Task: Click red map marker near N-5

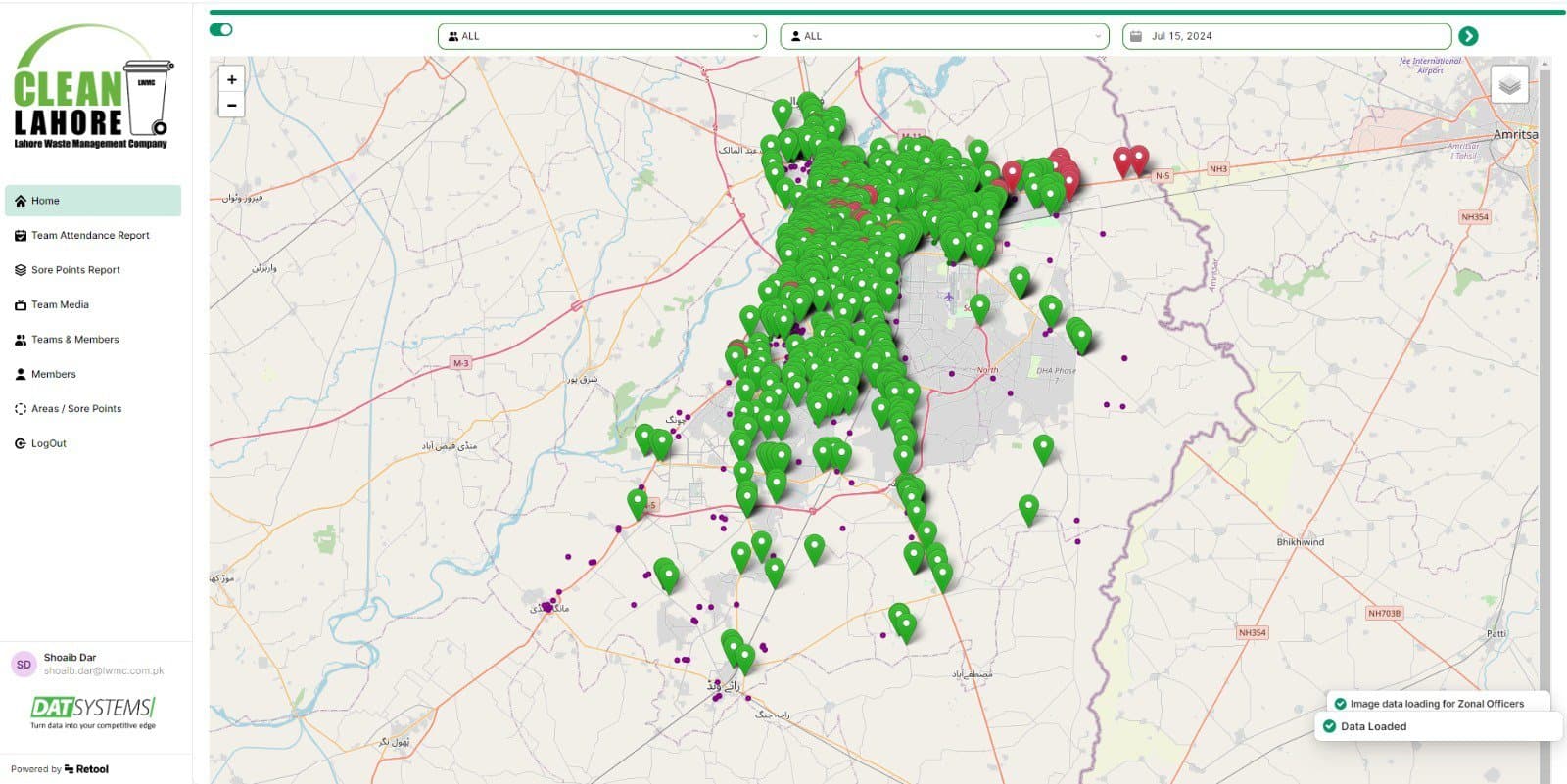Action: 1138,158
